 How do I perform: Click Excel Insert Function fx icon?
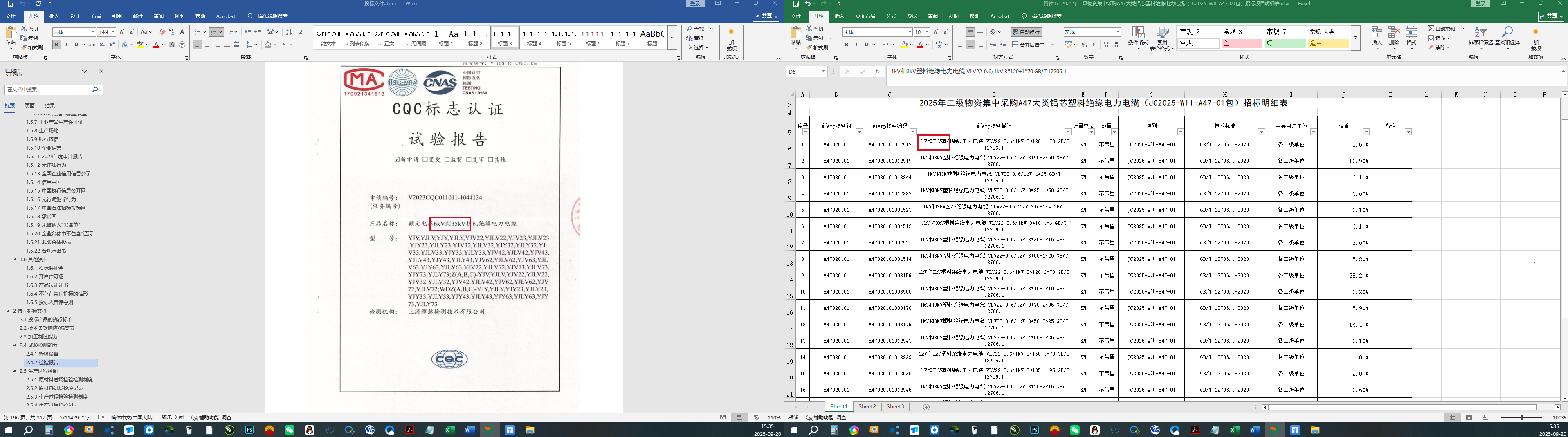876,72
